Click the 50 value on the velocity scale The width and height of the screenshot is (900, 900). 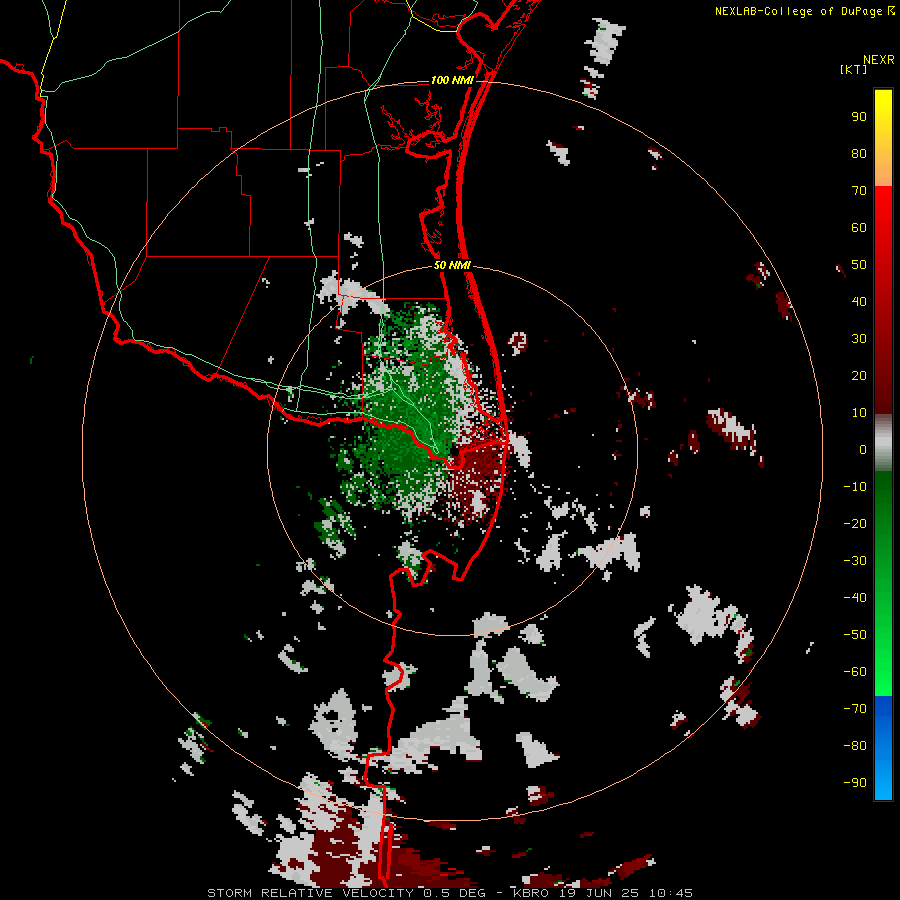coord(859,265)
